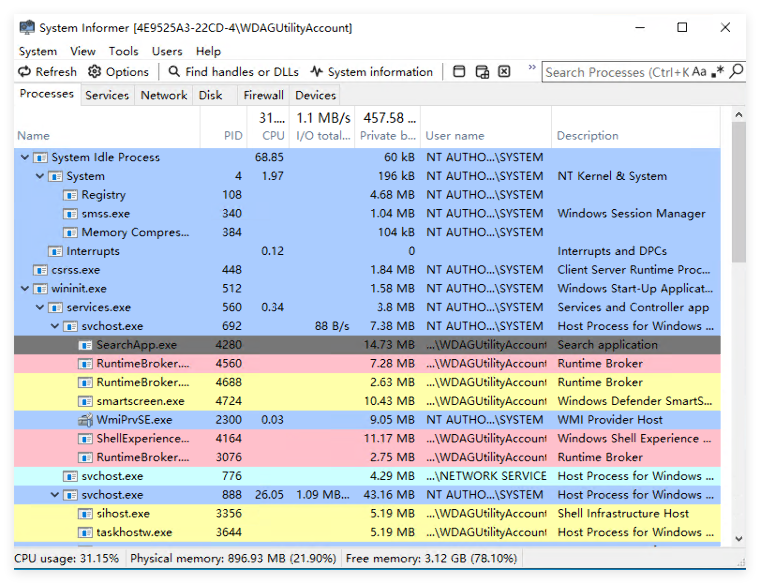The width and height of the screenshot is (760, 584).
Task: Click the svchost.exe PID 776 icon
Action: pos(70,476)
